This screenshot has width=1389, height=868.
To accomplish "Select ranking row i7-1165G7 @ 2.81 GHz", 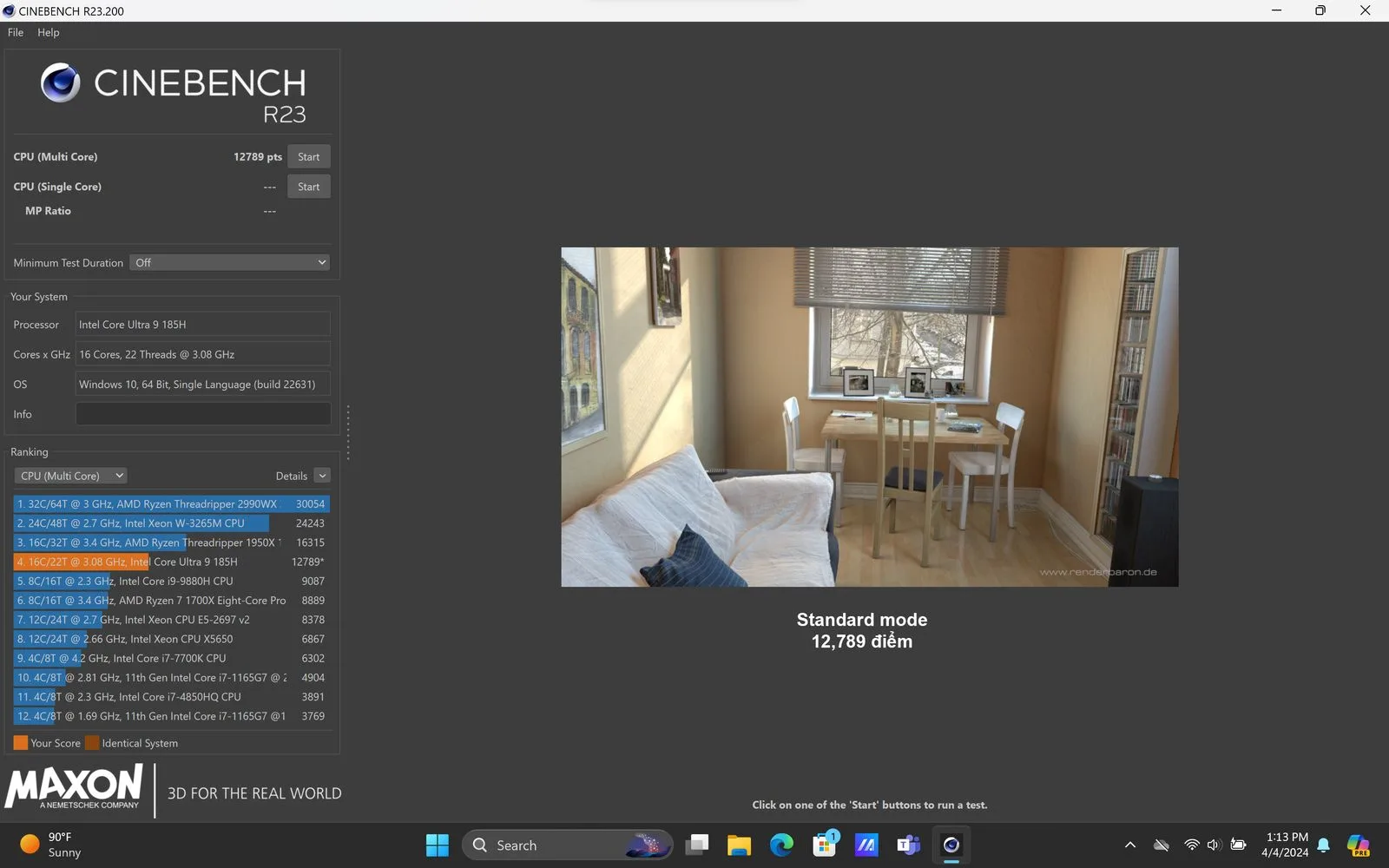I will coord(171,677).
